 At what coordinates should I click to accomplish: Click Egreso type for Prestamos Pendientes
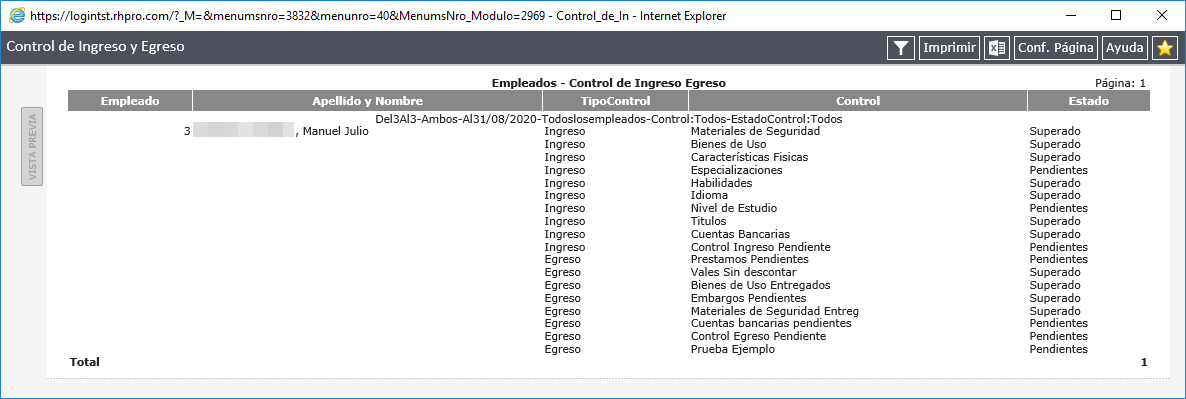pos(563,259)
